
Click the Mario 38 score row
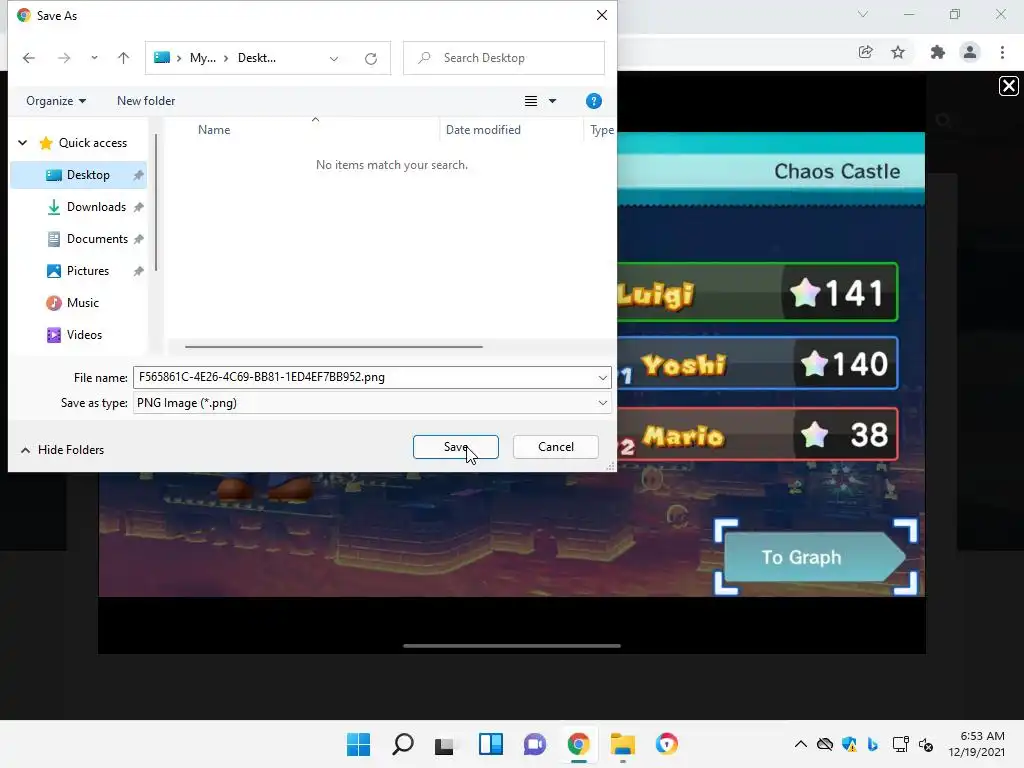(x=758, y=434)
